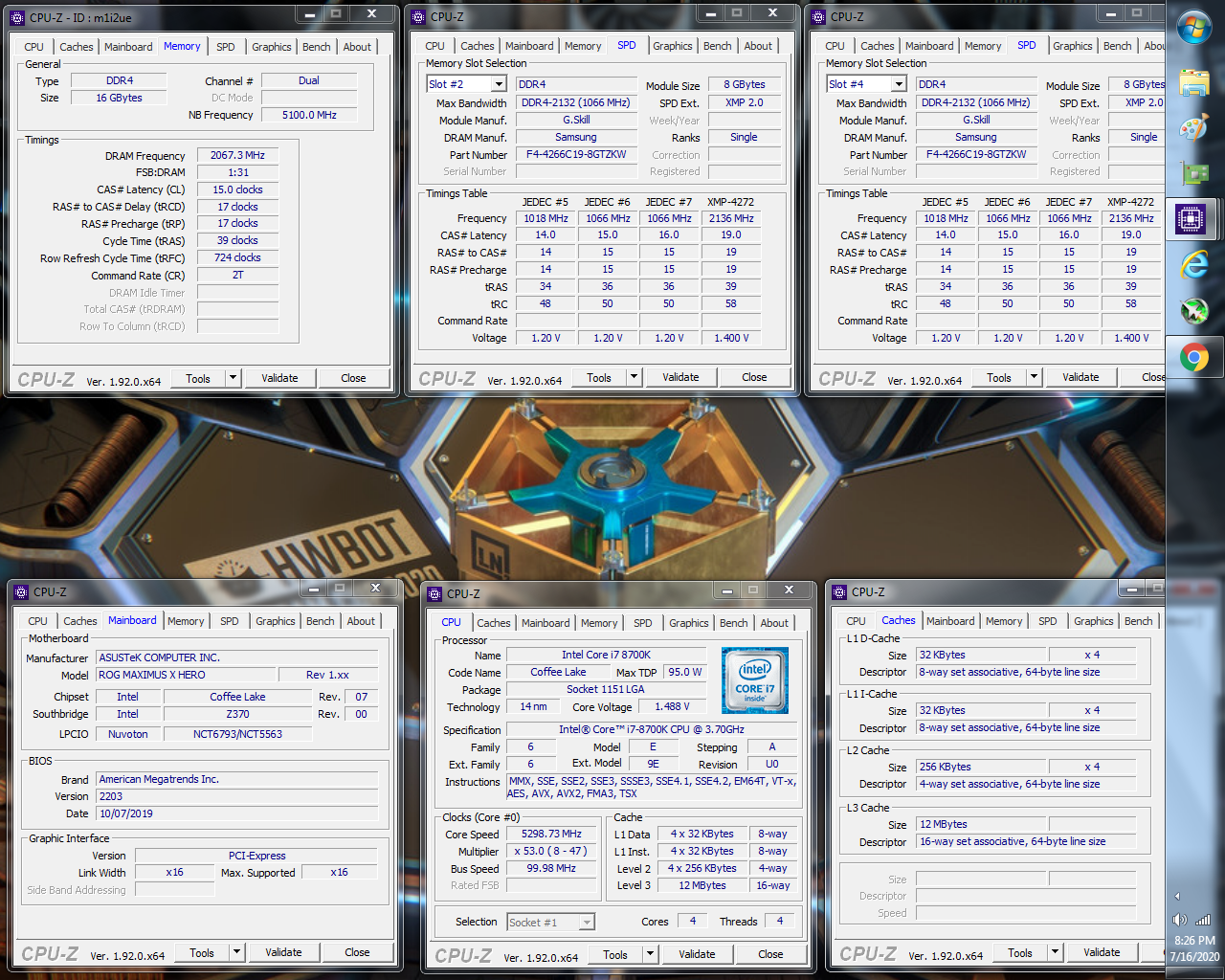The width and height of the screenshot is (1225, 980).
Task: Expand Tools arrow in ASUSTeK Mainboard window
Action: click(x=236, y=952)
